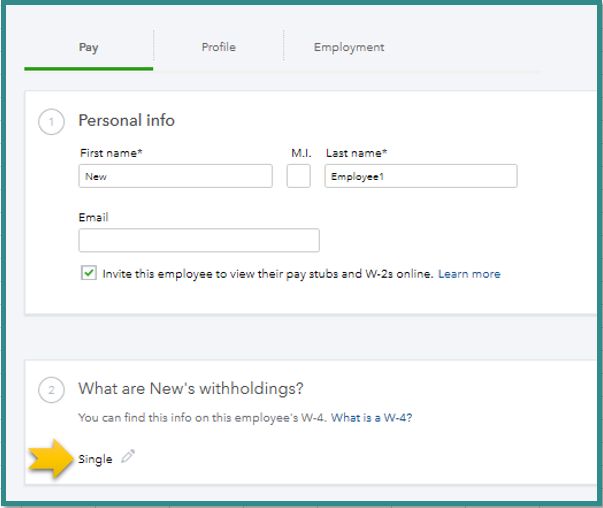Open the Learn more link
Image resolution: width=603 pixels, height=508 pixels.
pos(469,274)
